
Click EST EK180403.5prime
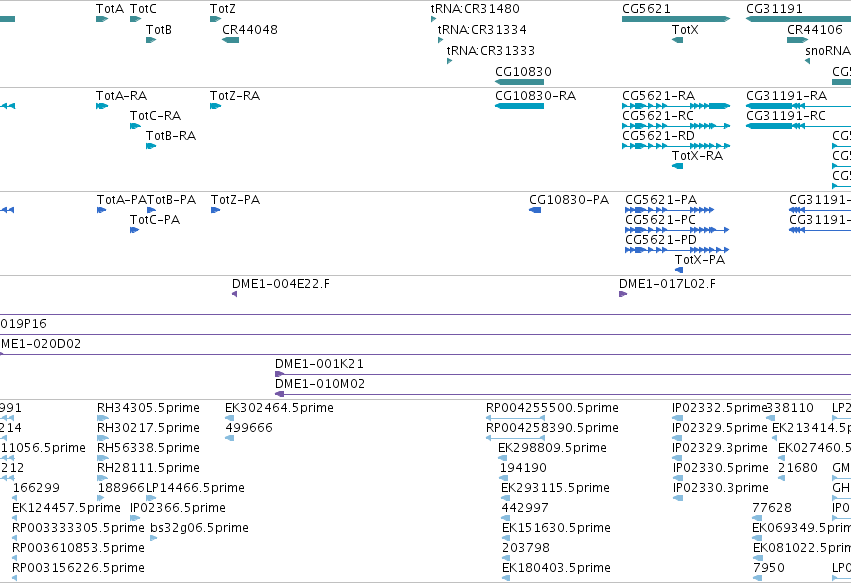(x=506, y=578)
